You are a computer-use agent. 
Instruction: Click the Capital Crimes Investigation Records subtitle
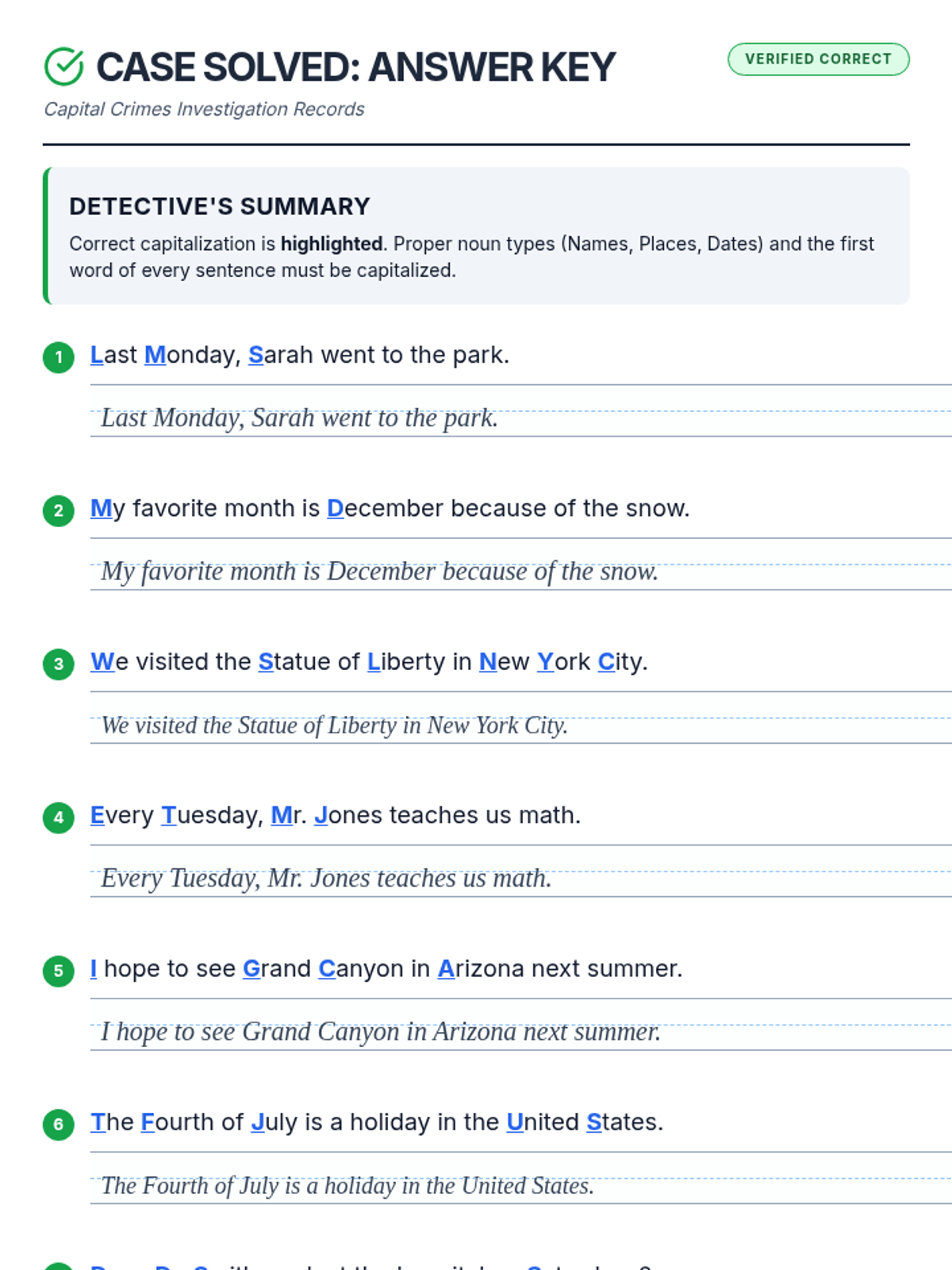coord(204,109)
